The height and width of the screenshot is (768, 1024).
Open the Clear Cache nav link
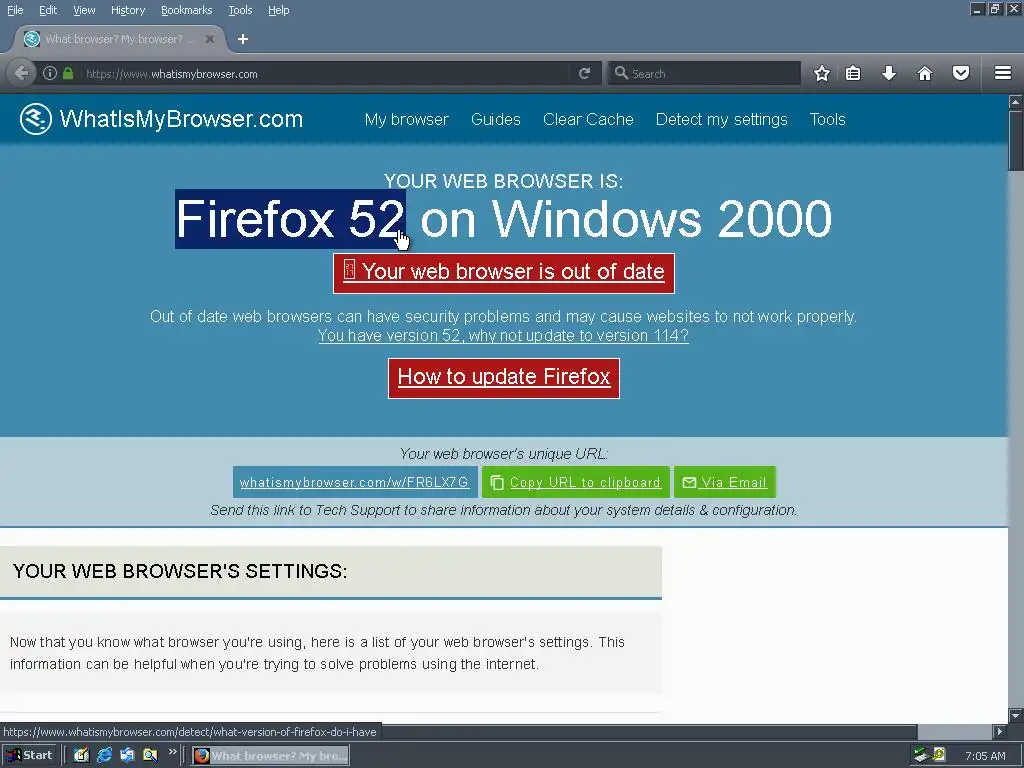click(x=588, y=120)
